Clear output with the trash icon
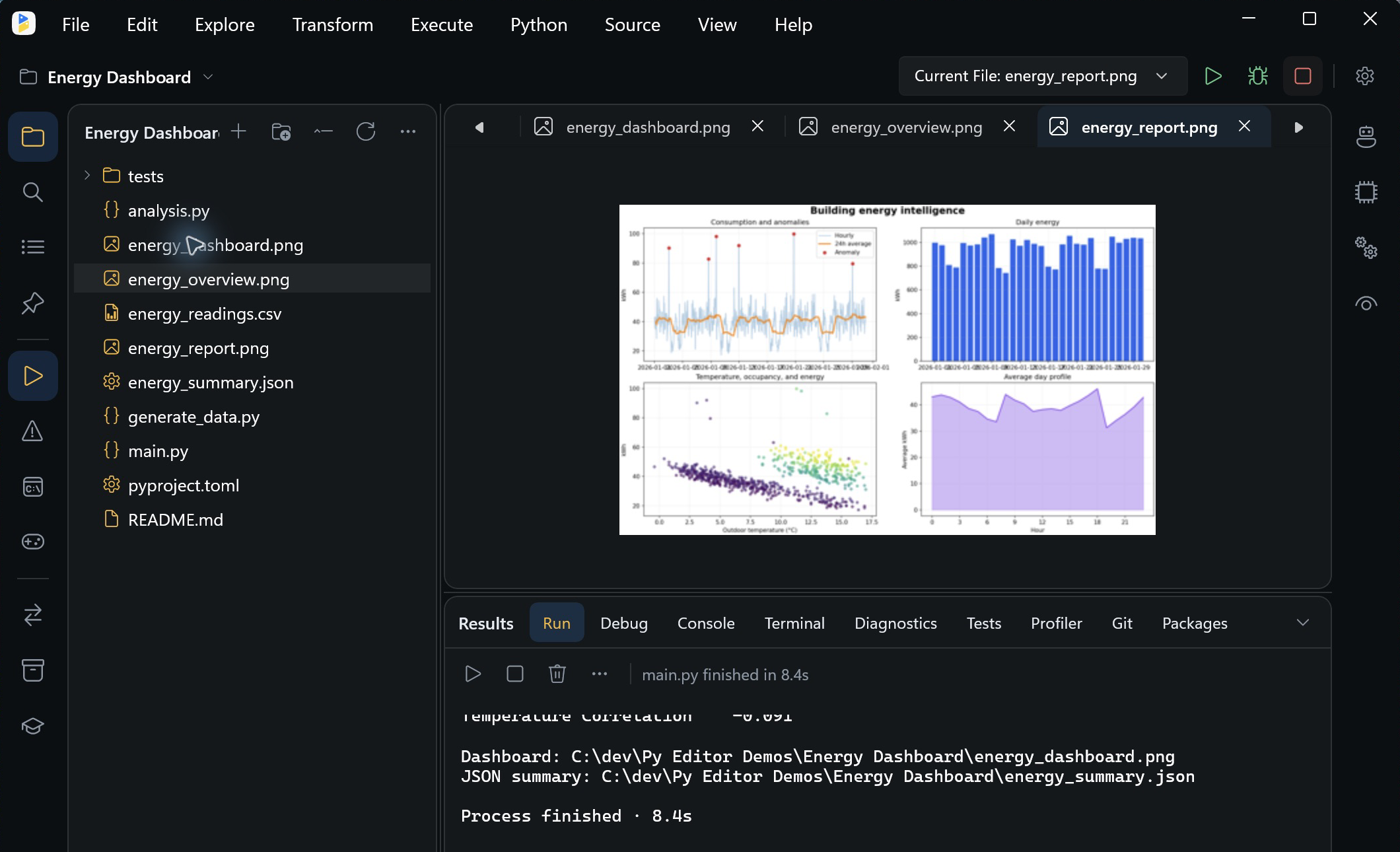1400x852 pixels. pos(557,674)
